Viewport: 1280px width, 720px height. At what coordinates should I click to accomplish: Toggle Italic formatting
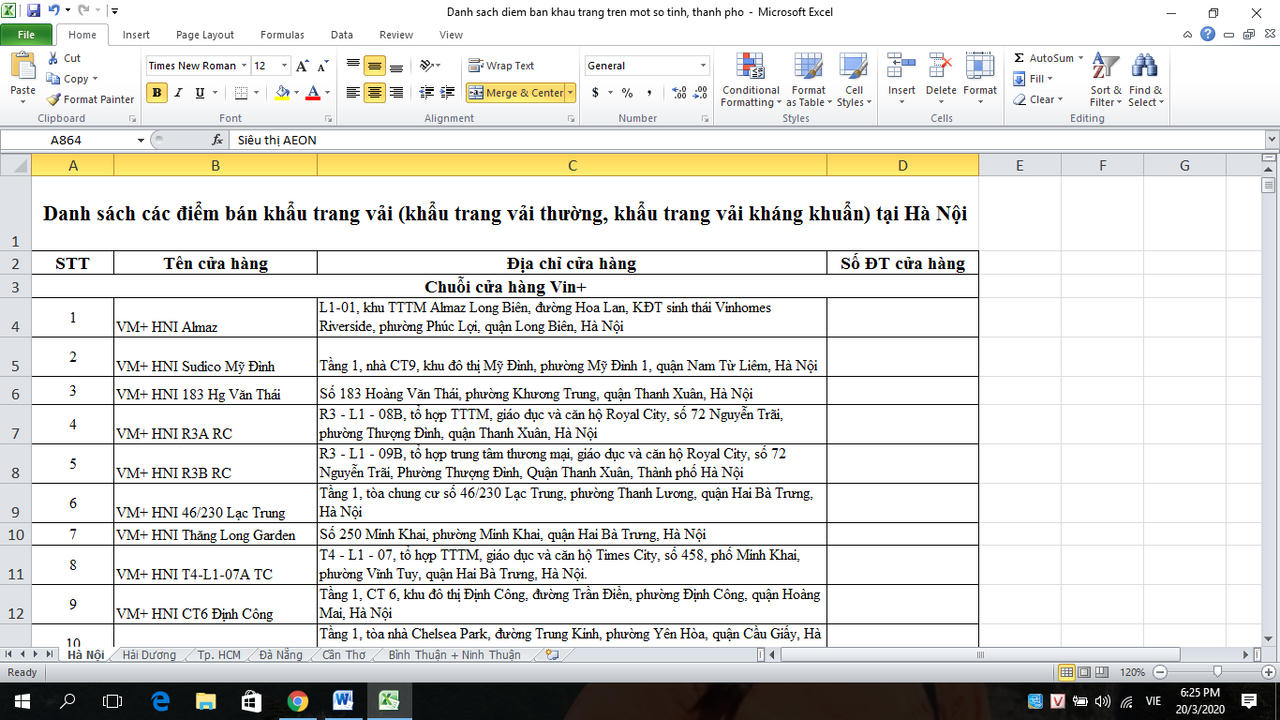(x=178, y=93)
